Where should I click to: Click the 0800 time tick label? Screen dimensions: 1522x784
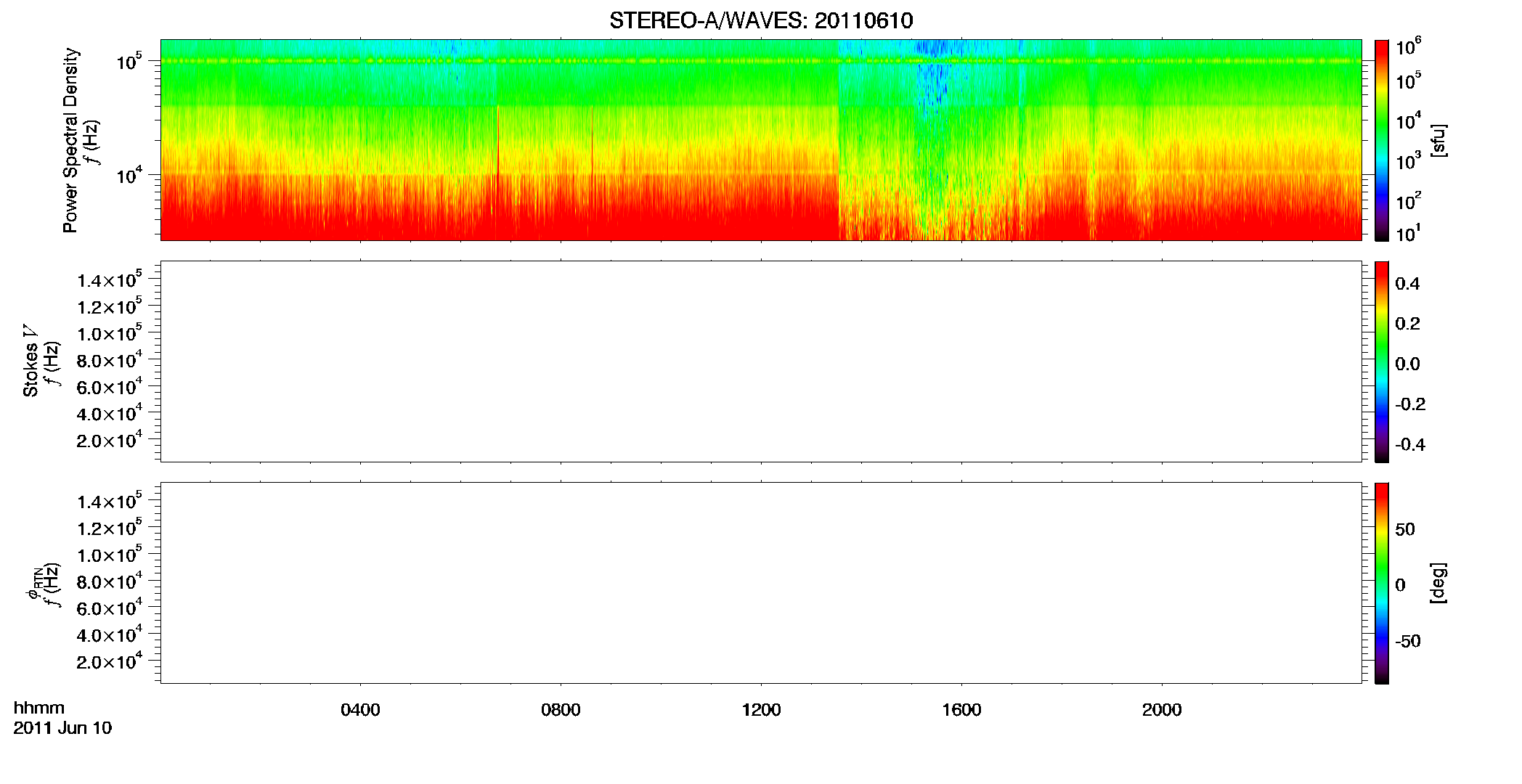coord(561,710)
